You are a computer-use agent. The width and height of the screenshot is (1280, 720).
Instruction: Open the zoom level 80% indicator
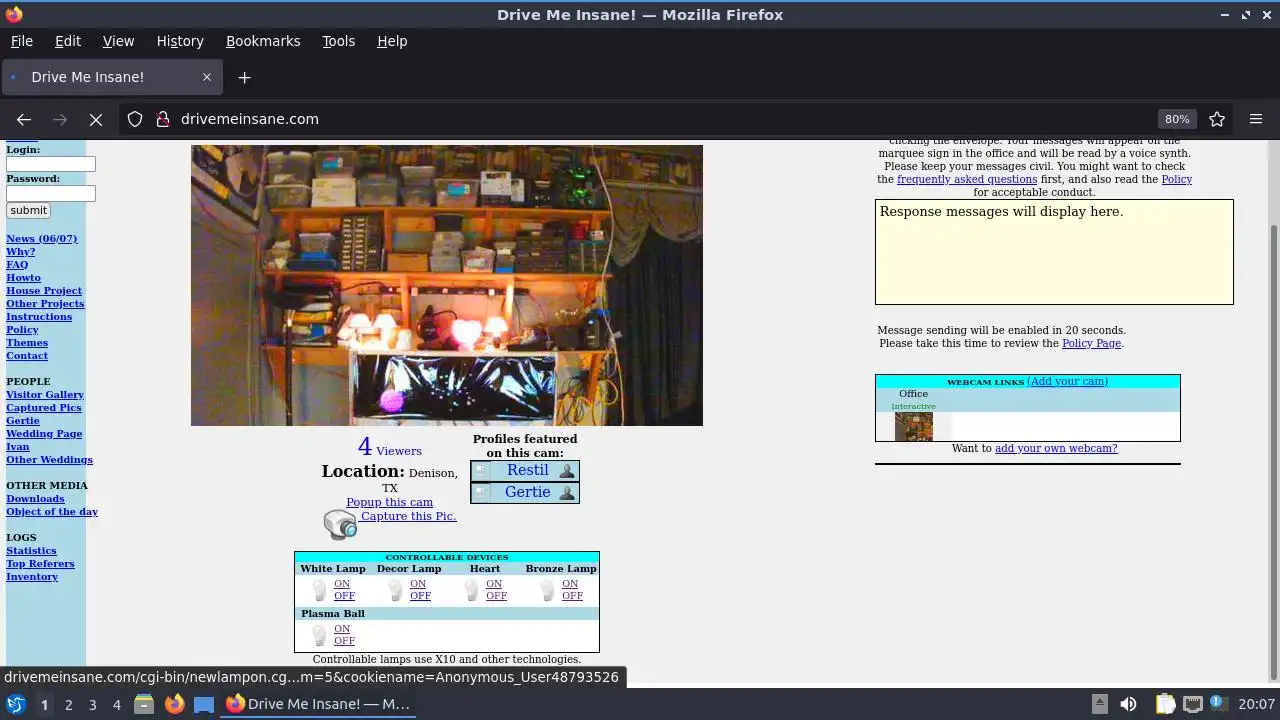[1177, 119]
